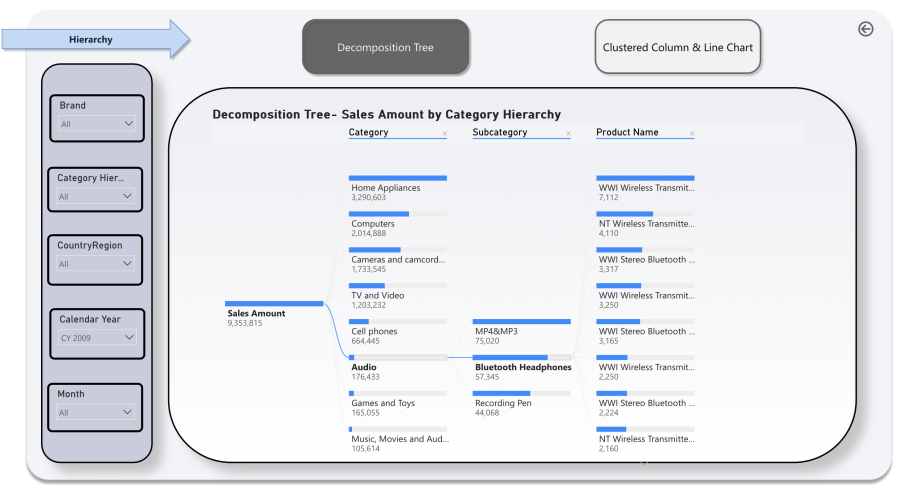Click the Hierarchy arrow shape
Screen dimensions: 900x493
coord(95,40)
